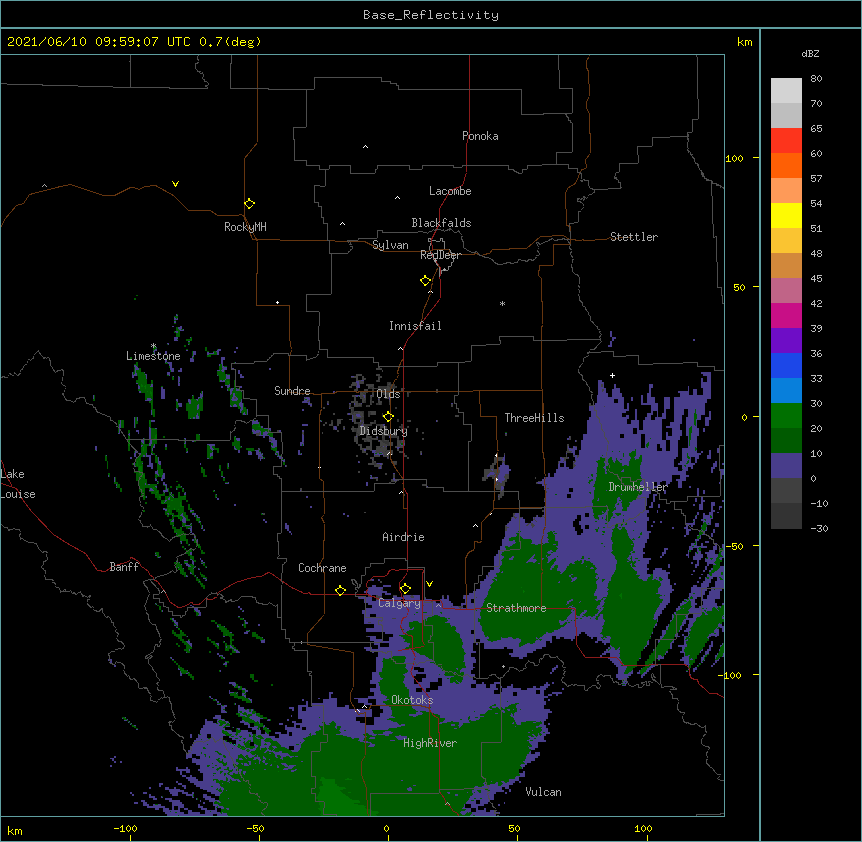Click the -30 value on dBZ legend
Viewport: 862px width, 842px height.
819,528
